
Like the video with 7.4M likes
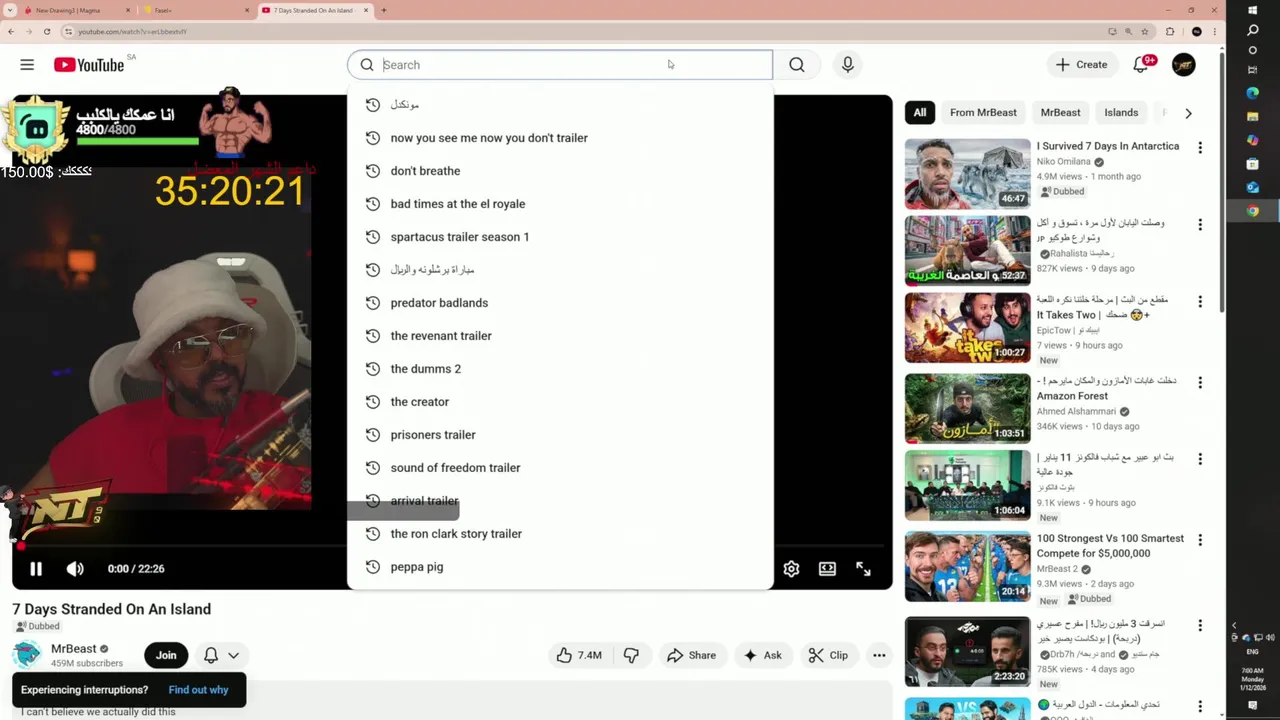(x=579, y=655)
